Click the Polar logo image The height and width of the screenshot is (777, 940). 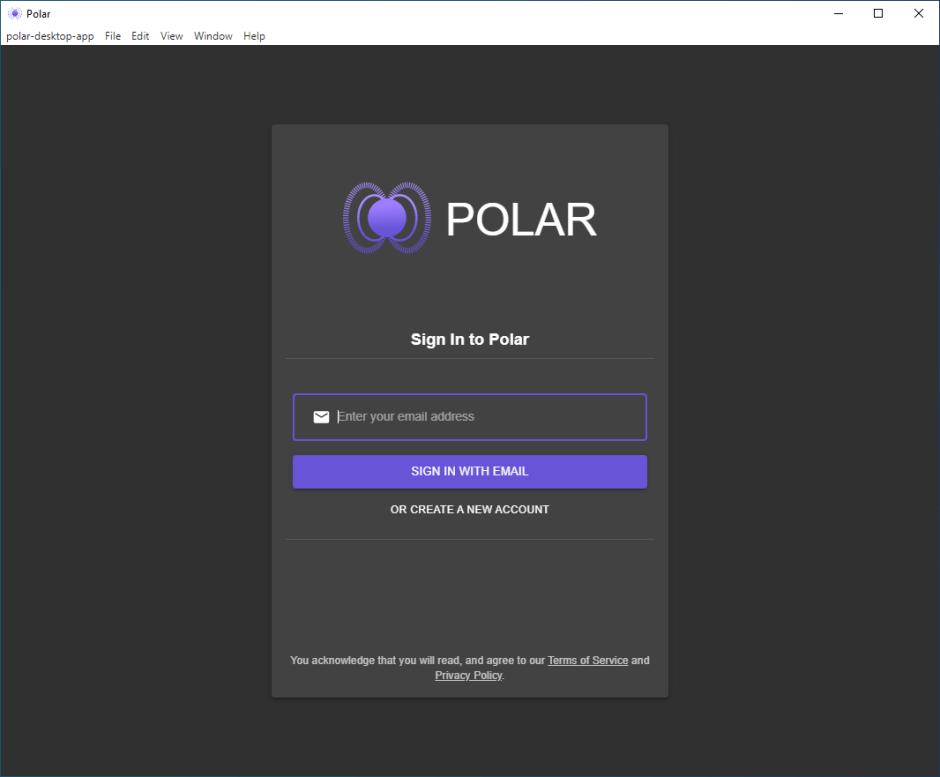(469, 218)
